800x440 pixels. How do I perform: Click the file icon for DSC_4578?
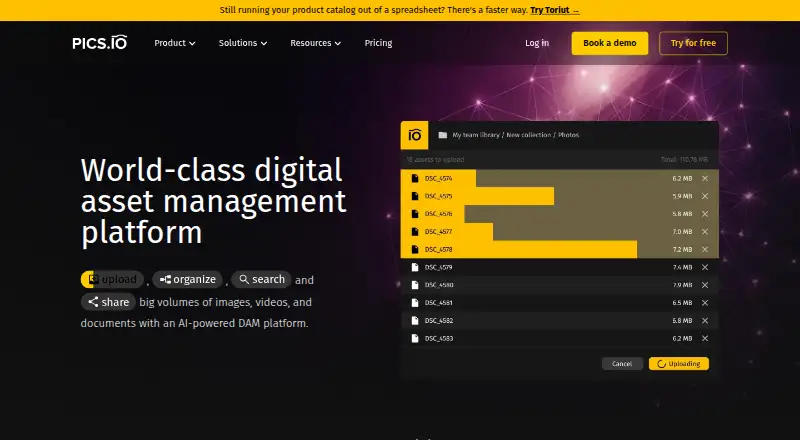415,250
